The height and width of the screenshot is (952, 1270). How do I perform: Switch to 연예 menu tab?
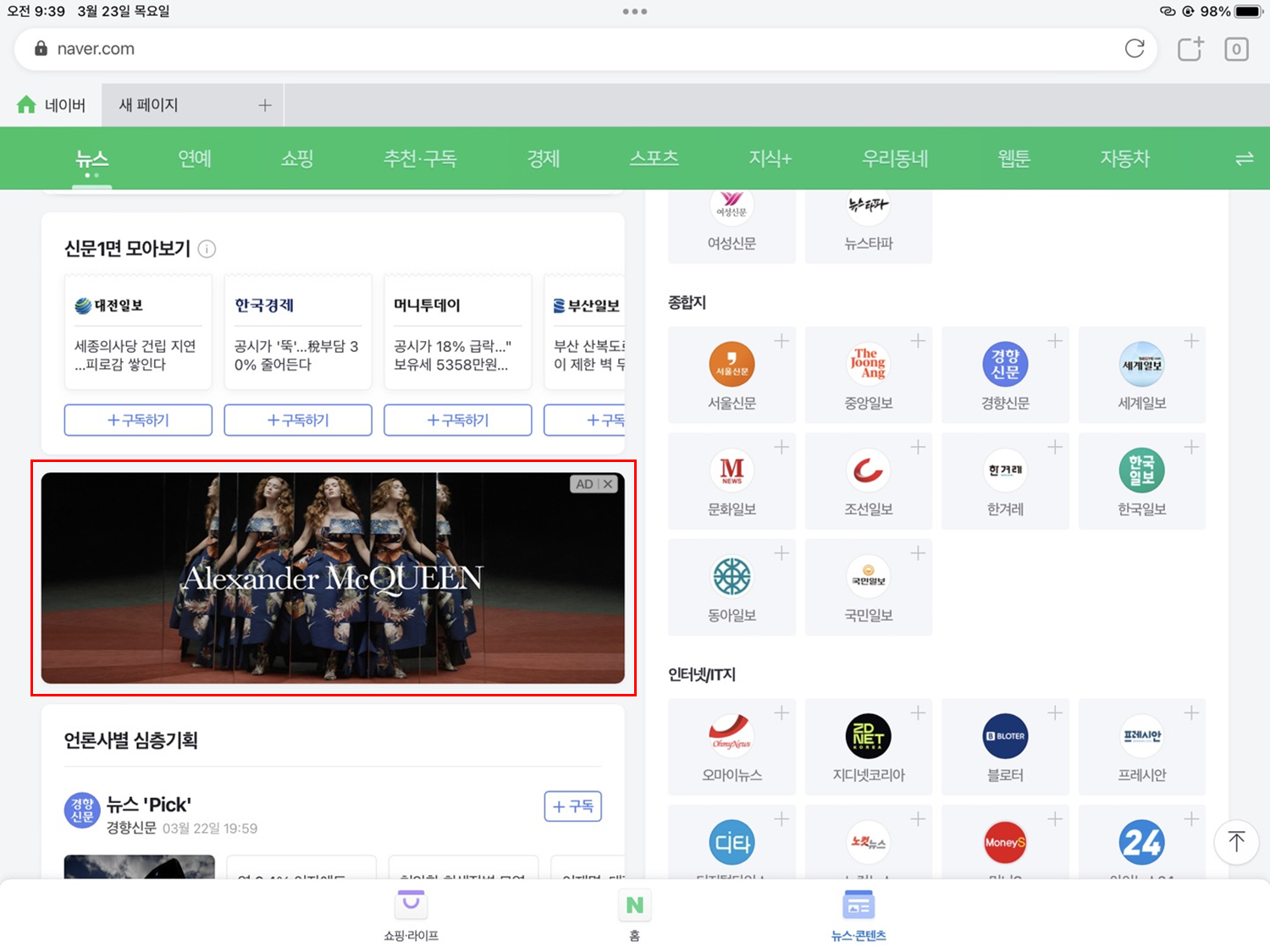pos(195,158)
